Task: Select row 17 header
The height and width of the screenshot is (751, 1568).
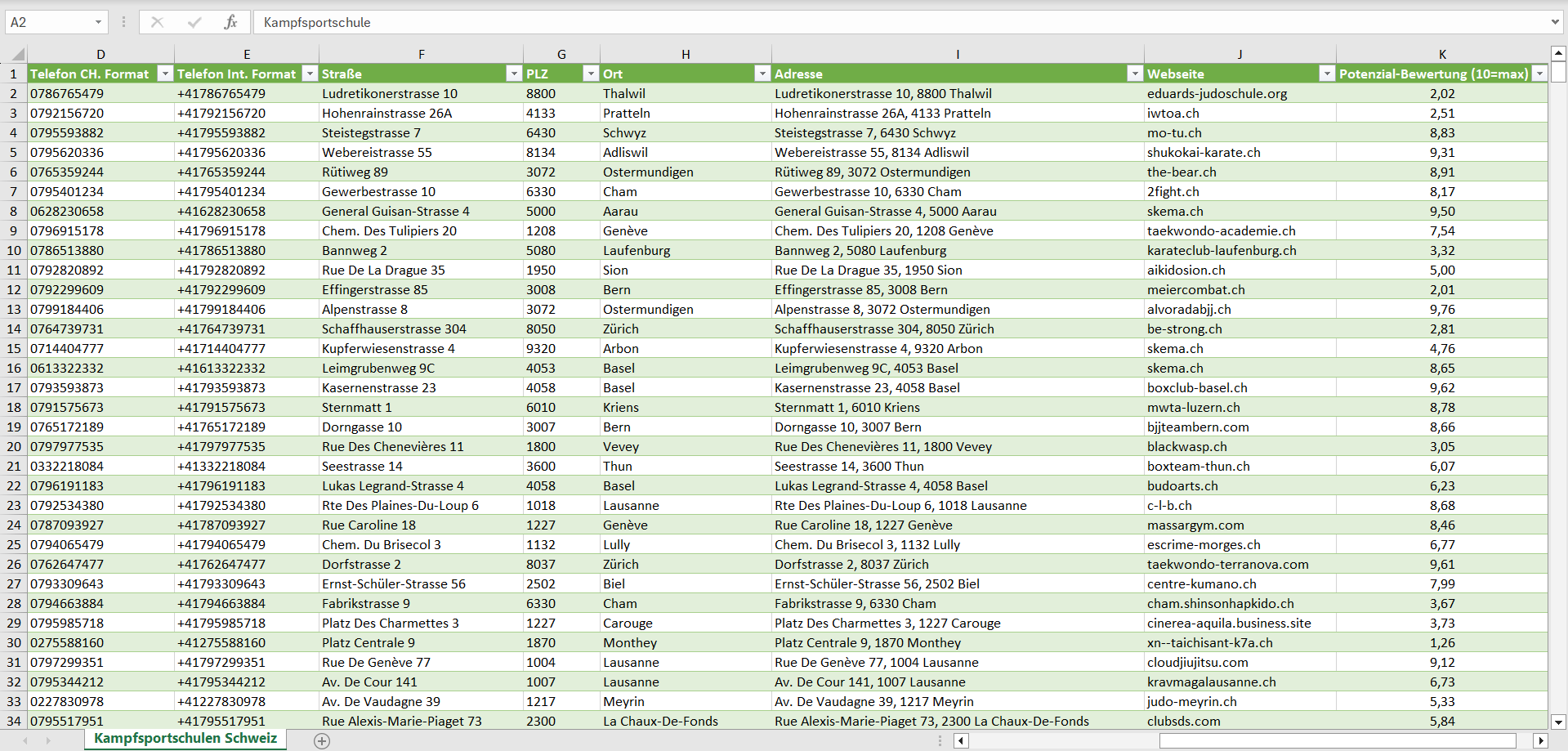Action: (14, 387)
